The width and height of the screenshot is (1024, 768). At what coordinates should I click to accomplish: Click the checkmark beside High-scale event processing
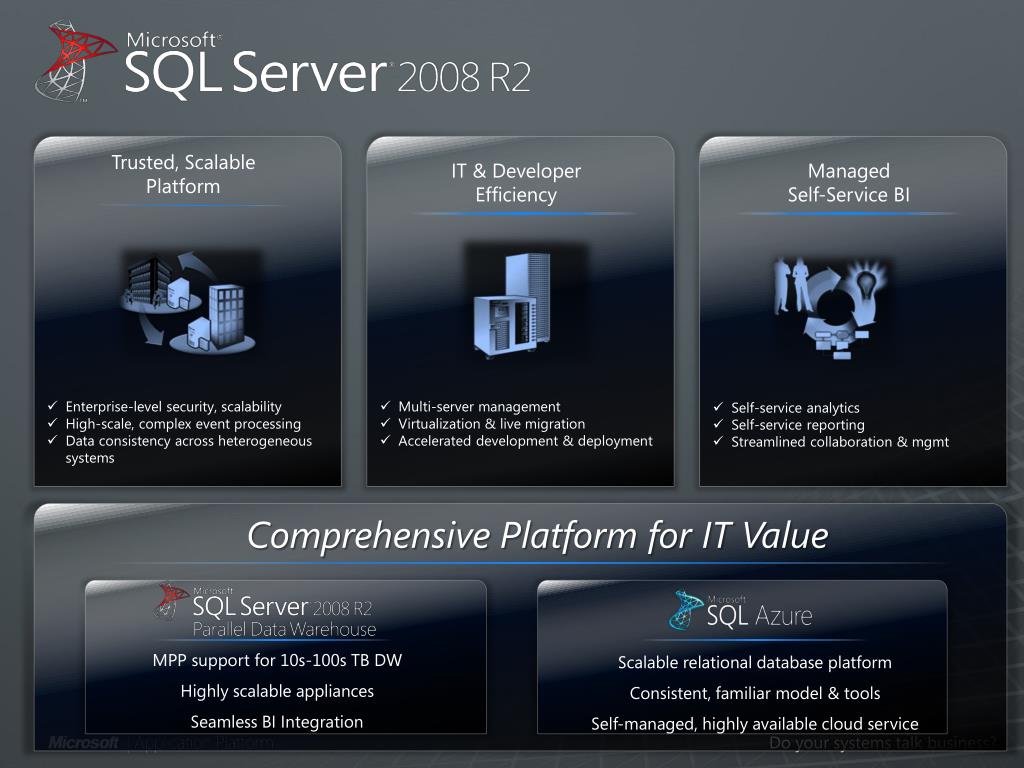52,423
